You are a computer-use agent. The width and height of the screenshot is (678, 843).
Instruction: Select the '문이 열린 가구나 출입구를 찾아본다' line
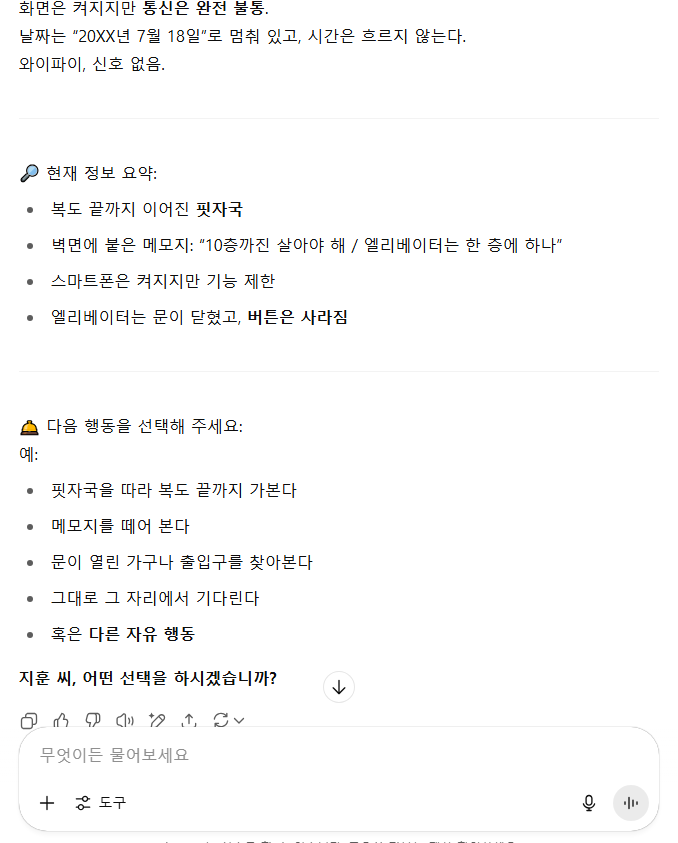(182, 562)
